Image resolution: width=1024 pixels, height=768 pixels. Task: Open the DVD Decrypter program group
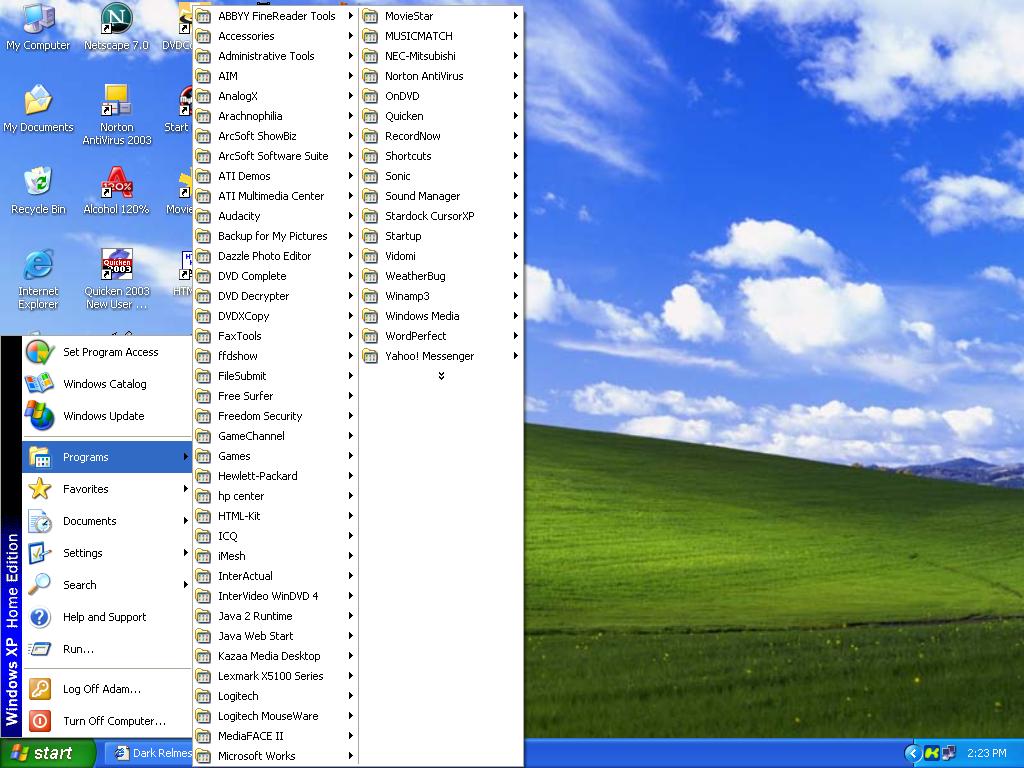(x=276, y=296)
